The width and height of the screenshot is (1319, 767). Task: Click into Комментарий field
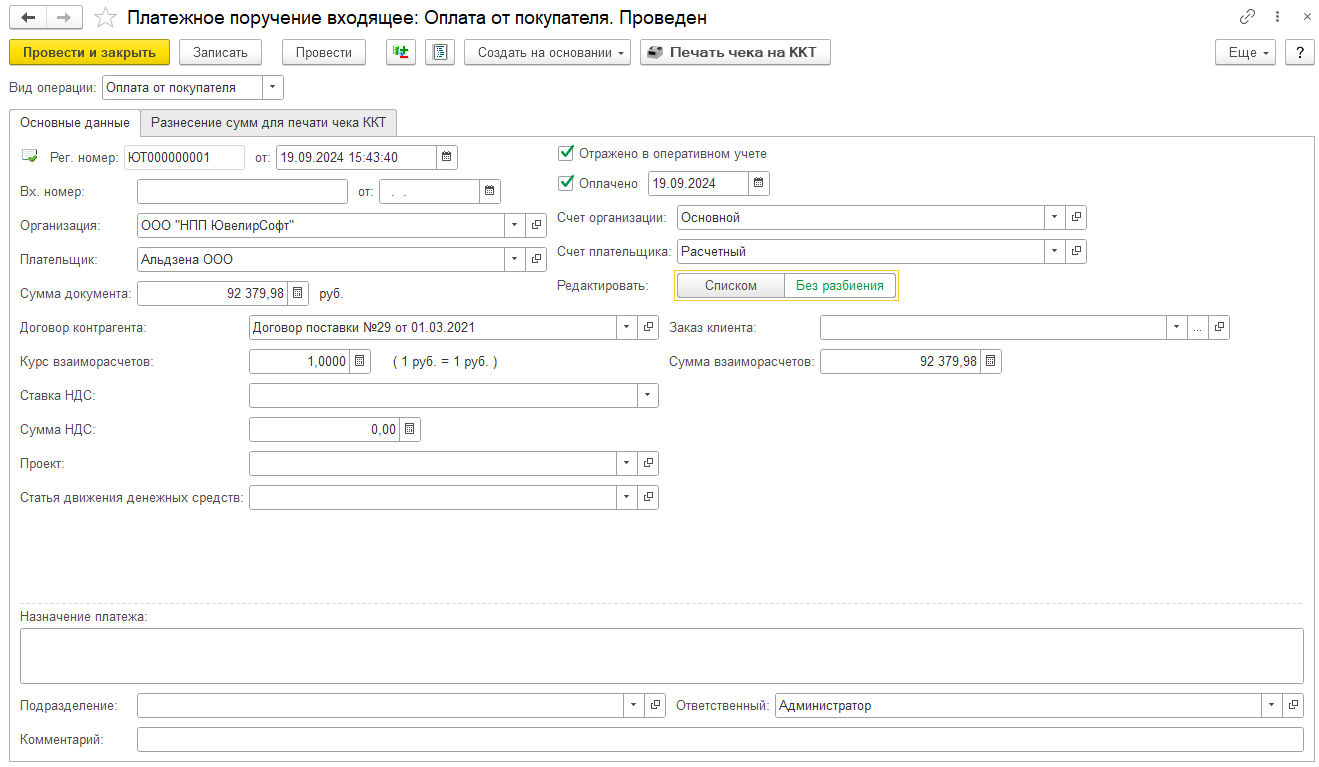pos(720,739)
